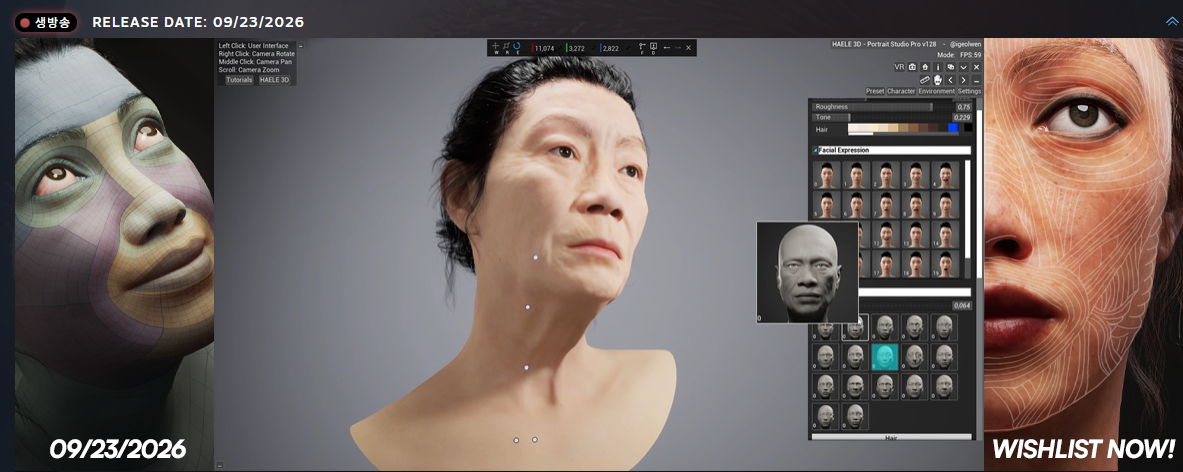Click the red X coordinate value 11,074
This screenshot has height=472, width=1183.
click(544, 48)
